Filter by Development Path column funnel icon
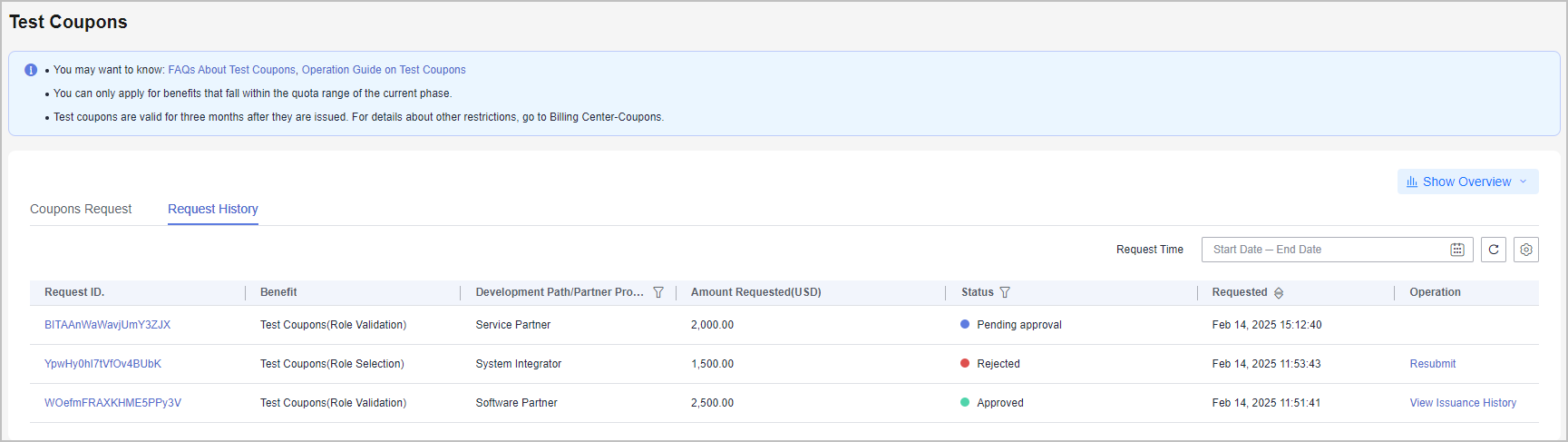 pos(658,292)
